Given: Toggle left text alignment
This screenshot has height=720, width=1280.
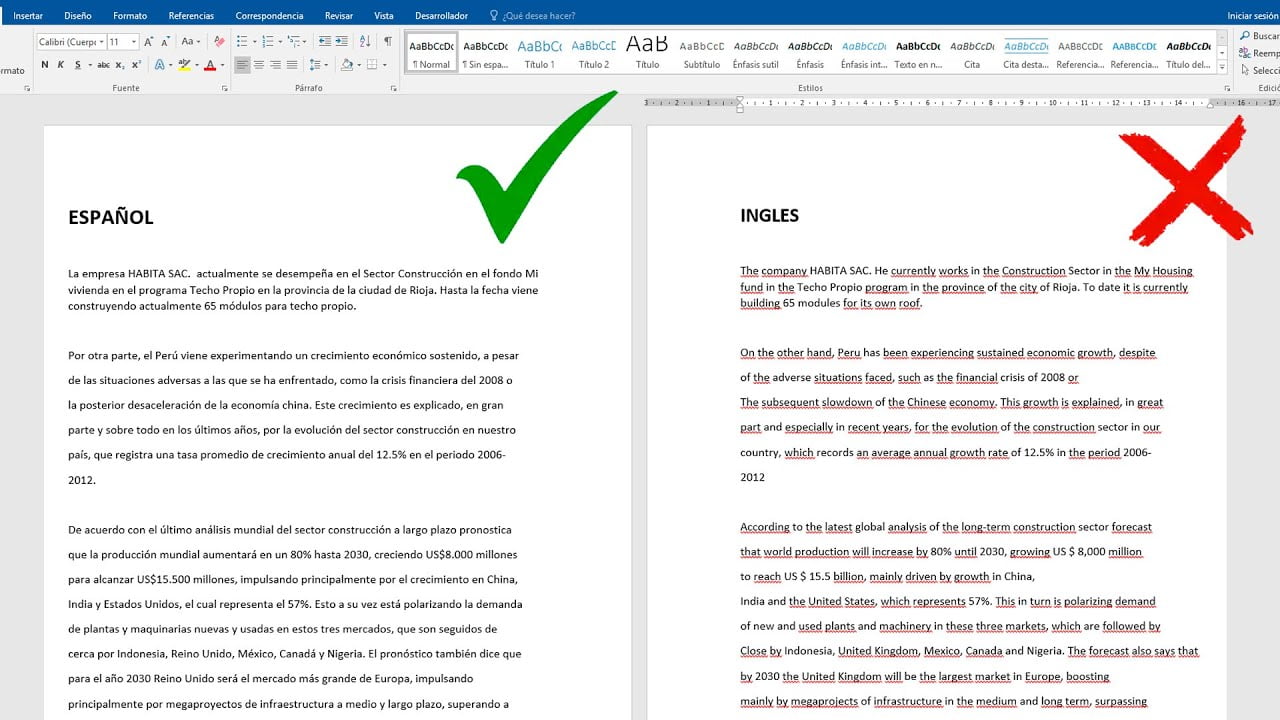Looking at the screenshot, I should click(x=243, y=65).
